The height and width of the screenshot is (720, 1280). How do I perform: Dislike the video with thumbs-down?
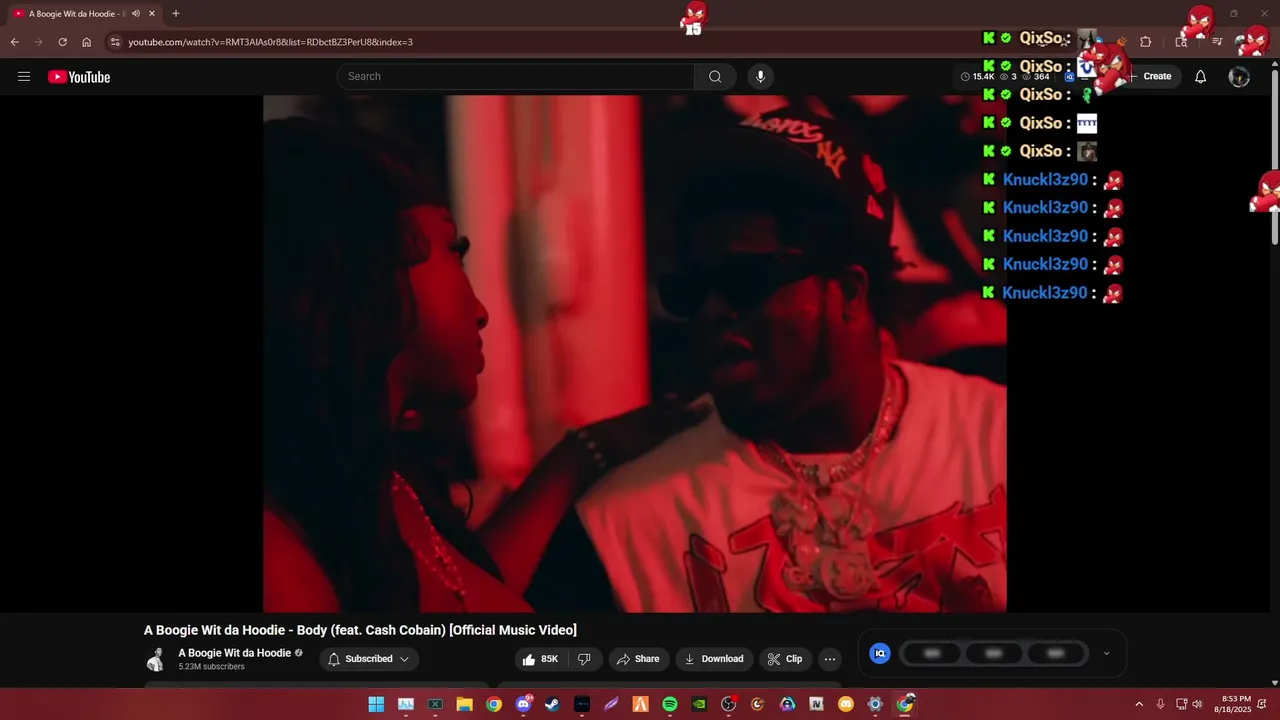pyautogui.click(x=584, y=659)
